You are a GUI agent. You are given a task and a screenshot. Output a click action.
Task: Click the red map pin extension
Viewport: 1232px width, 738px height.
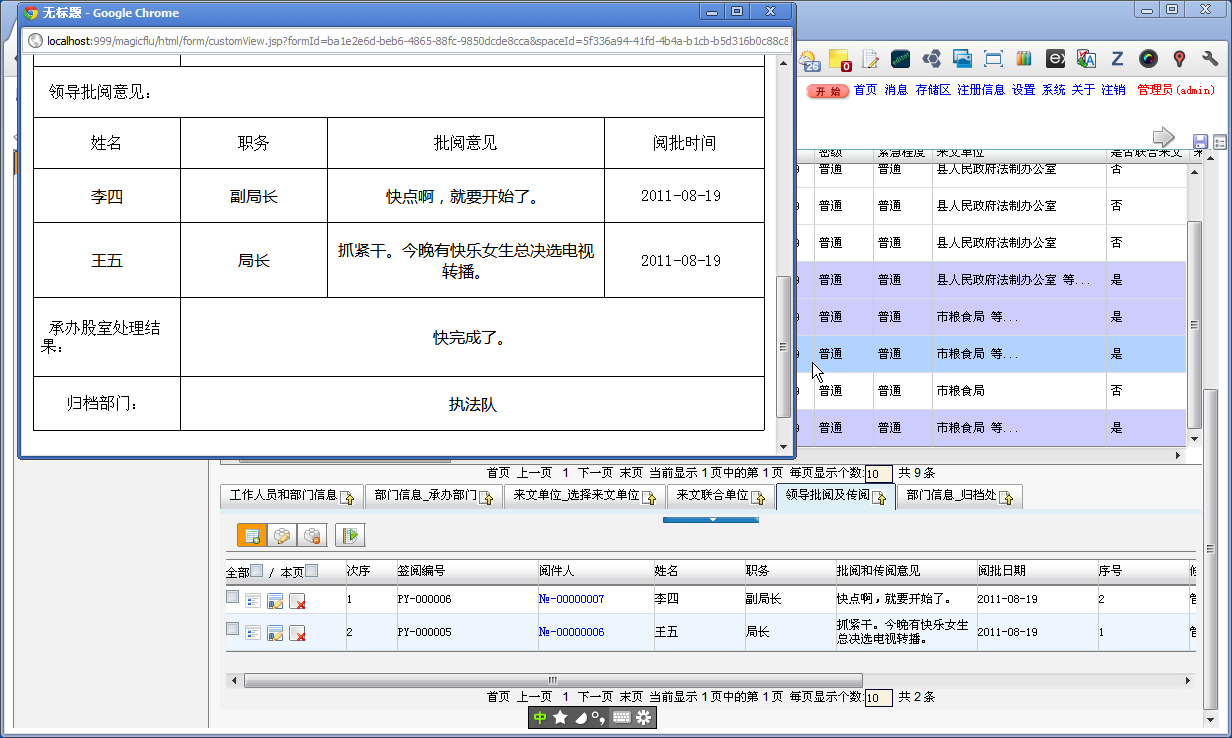click(1179, 60)
